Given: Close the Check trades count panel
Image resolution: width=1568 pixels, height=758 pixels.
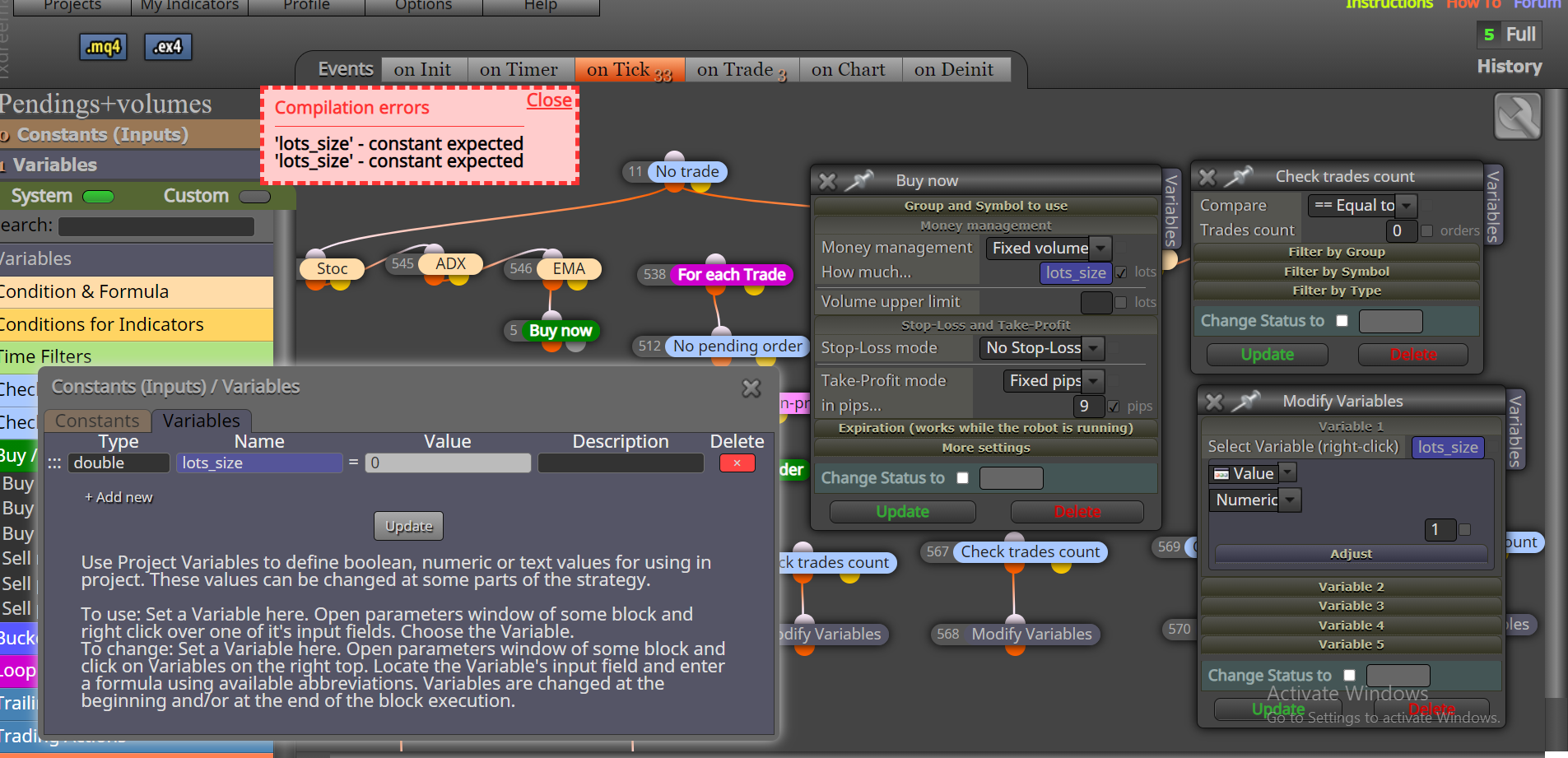Looking at the screenshot, I should click(1207, 177).
